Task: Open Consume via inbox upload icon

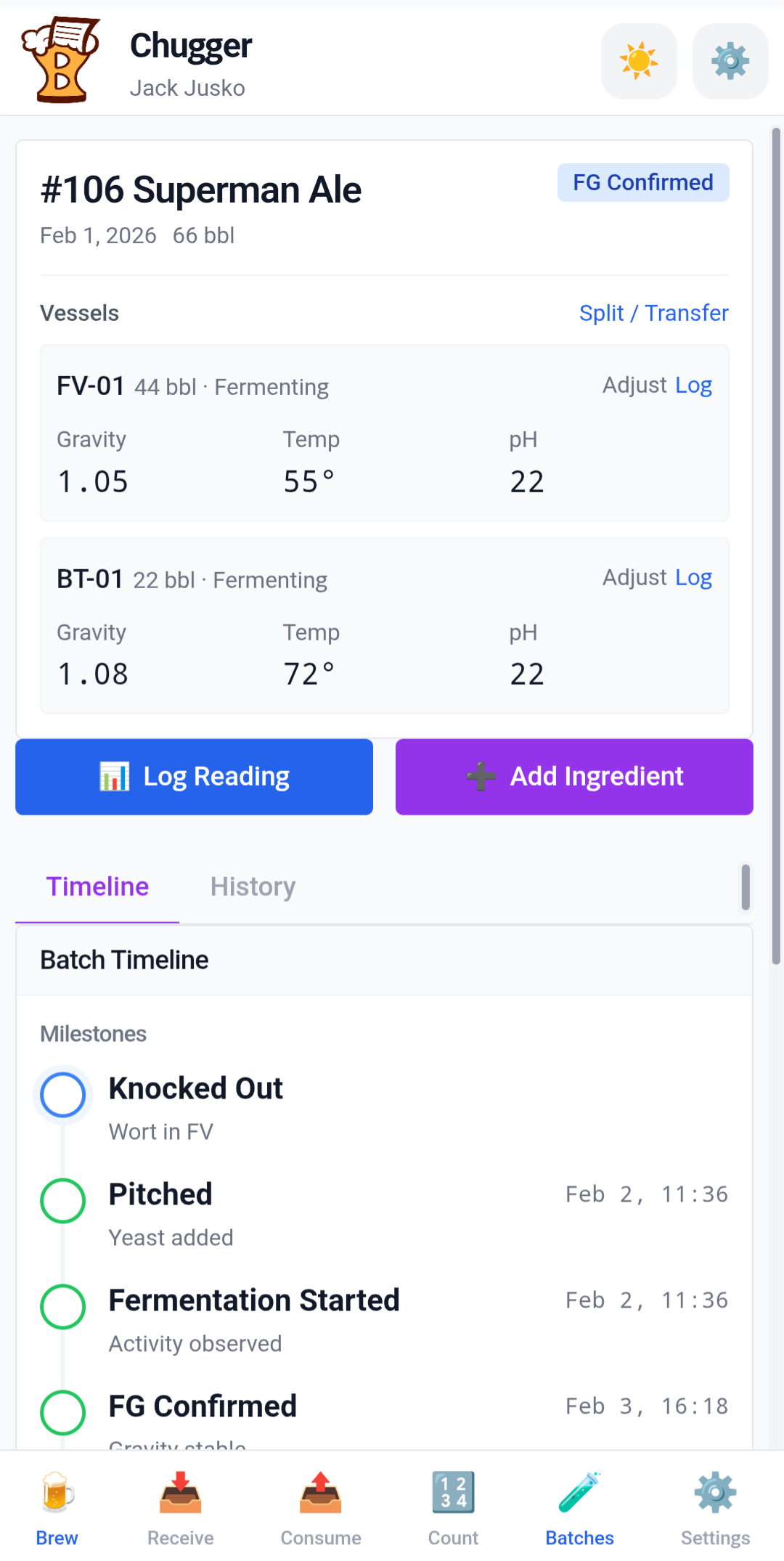Action: (x=320, y=1490)
